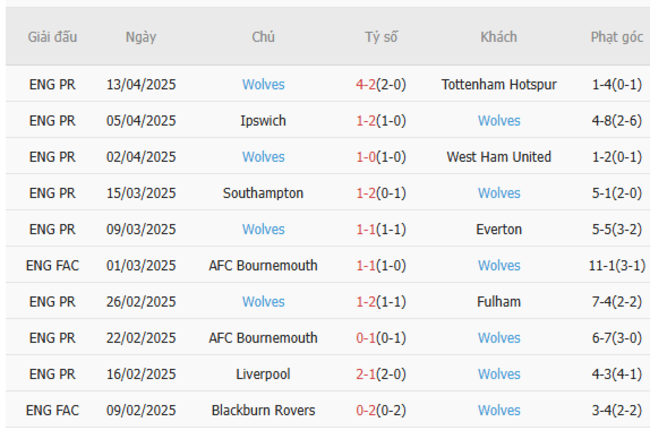The height and width of the screenshot is (439, 650).
Task: Click the Phạt góc column header
Action: (616, 37)
